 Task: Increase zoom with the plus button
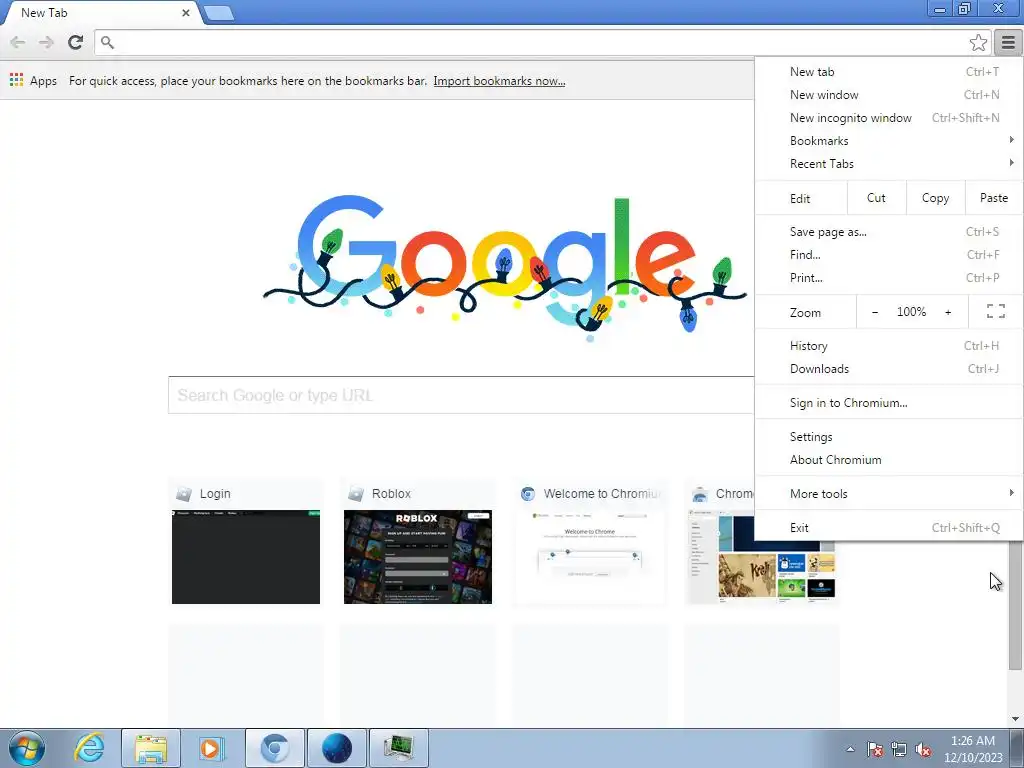(948, 312)
